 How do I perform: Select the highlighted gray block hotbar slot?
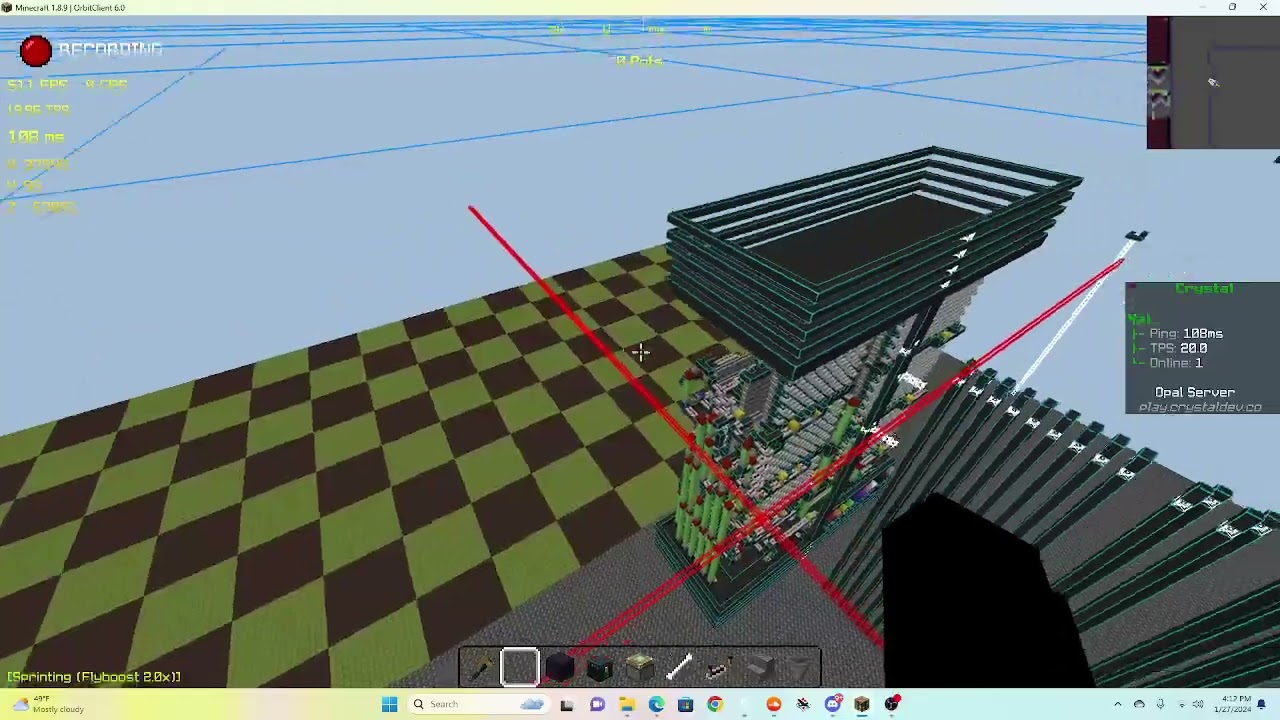pyautogui.click(x=520, y=668)
